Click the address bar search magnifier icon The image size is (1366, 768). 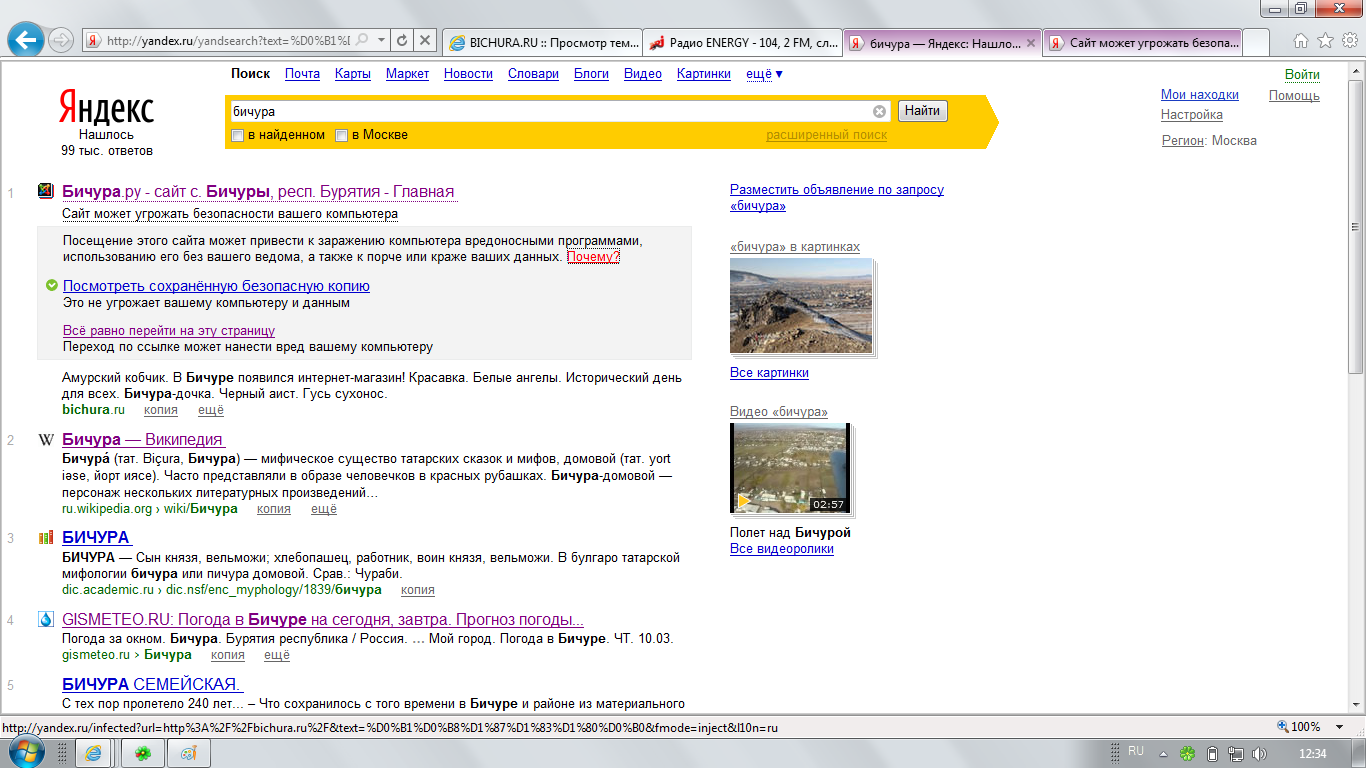[x=361, y=41]
